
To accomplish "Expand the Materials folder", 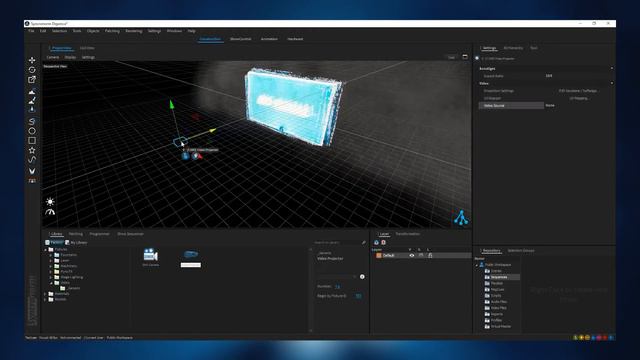I will (x=46, y=294).
